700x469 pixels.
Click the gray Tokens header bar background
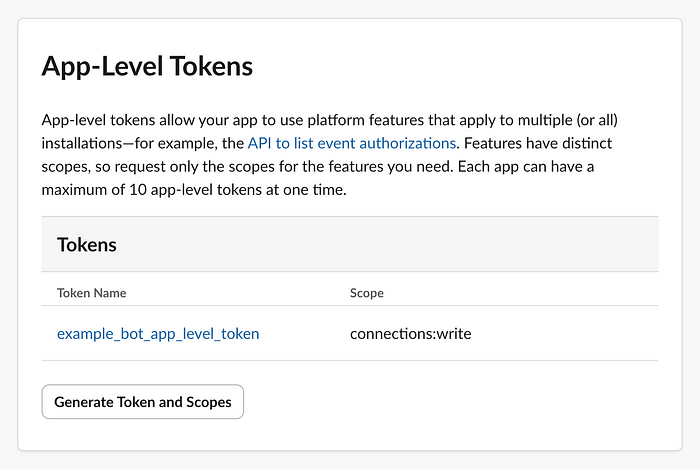(350, 244)
